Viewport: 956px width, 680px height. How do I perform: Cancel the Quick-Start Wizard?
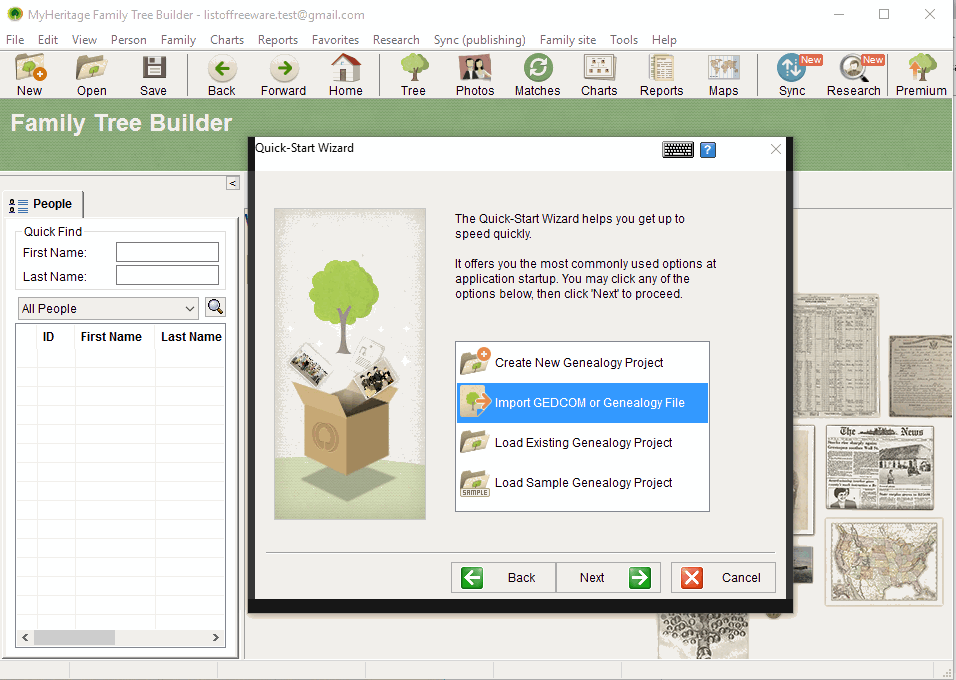[x=723, y=578]
